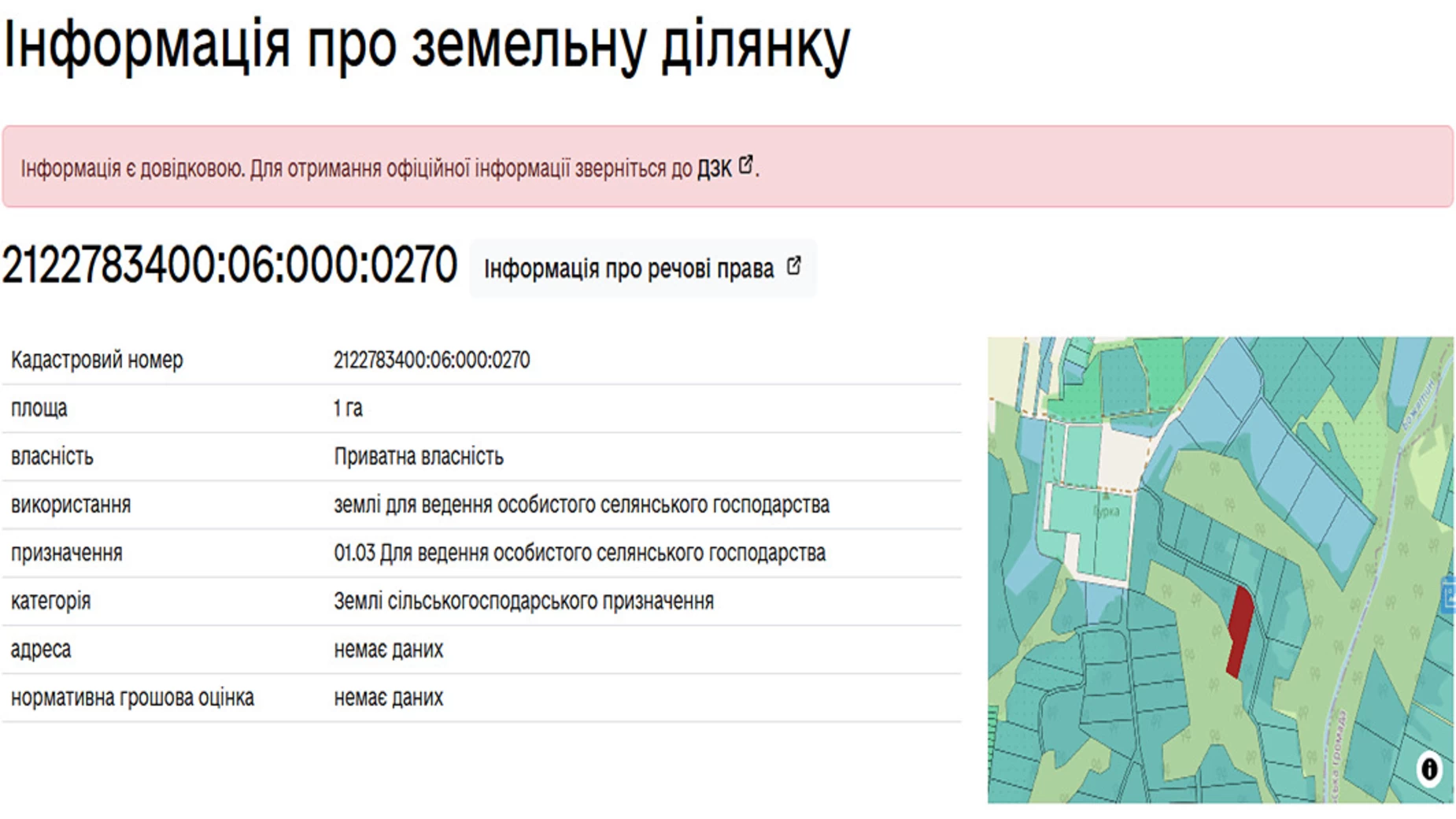The image size is (1456, 819).
Task: Click the 'використання' row label
Action: [x=71, y=505]
